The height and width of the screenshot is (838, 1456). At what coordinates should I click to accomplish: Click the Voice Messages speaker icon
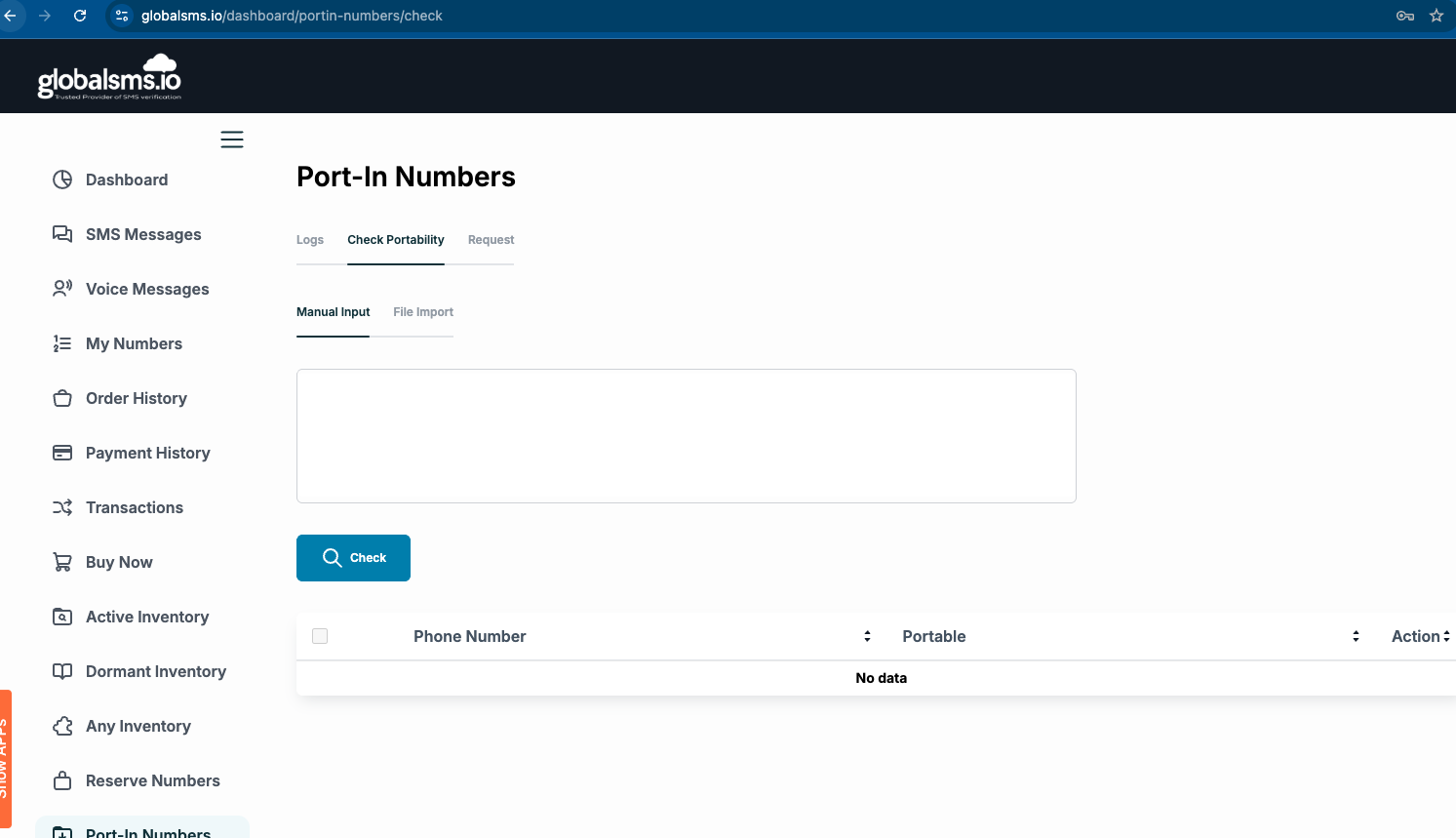pos(62,289)
